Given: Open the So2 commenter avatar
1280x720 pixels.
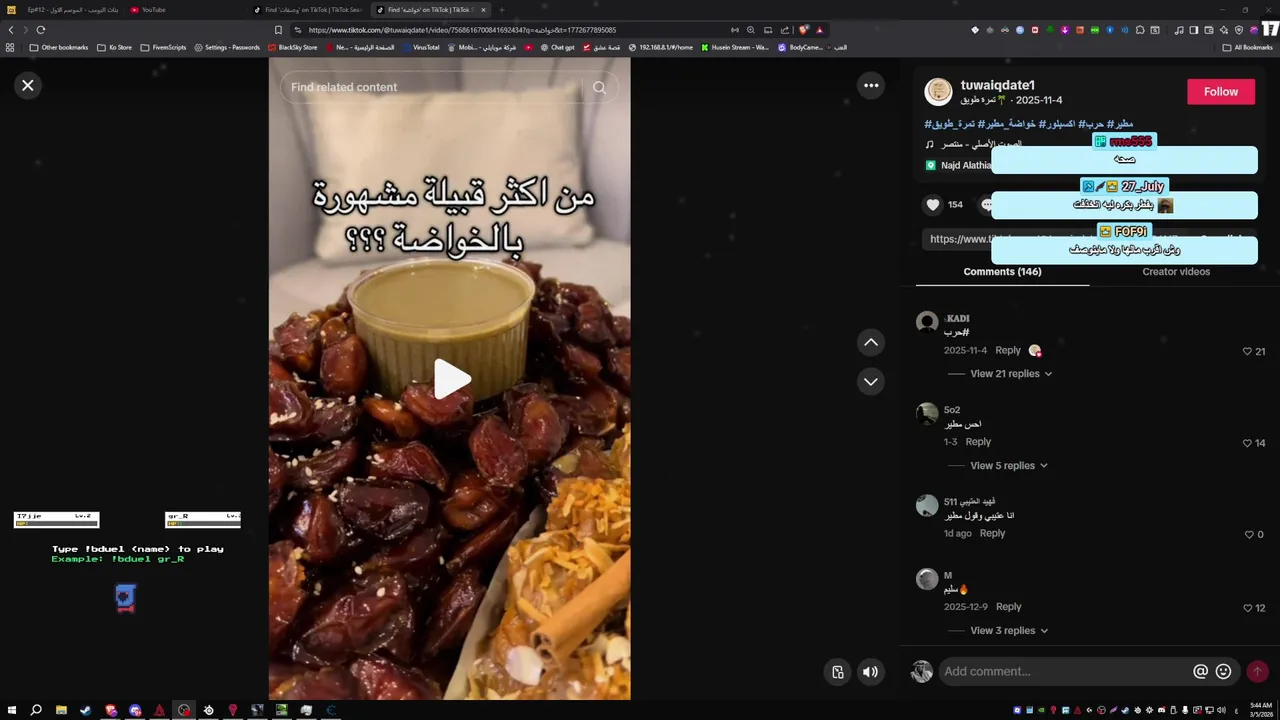Looking at the screenshot, I should point(927,414).
